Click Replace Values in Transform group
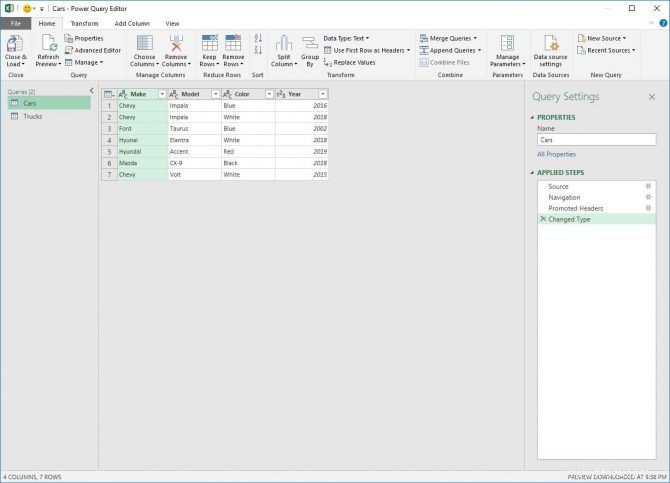Viewport: 670px width, 483px height. 350,62
